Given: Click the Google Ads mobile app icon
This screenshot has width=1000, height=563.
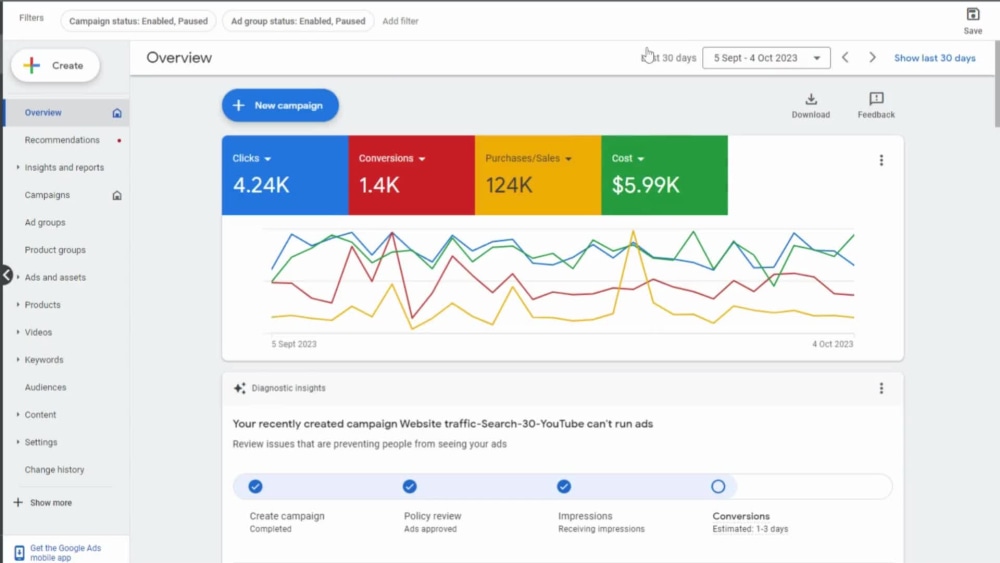Looking at the screenshot, I should [x=19, y=553].
